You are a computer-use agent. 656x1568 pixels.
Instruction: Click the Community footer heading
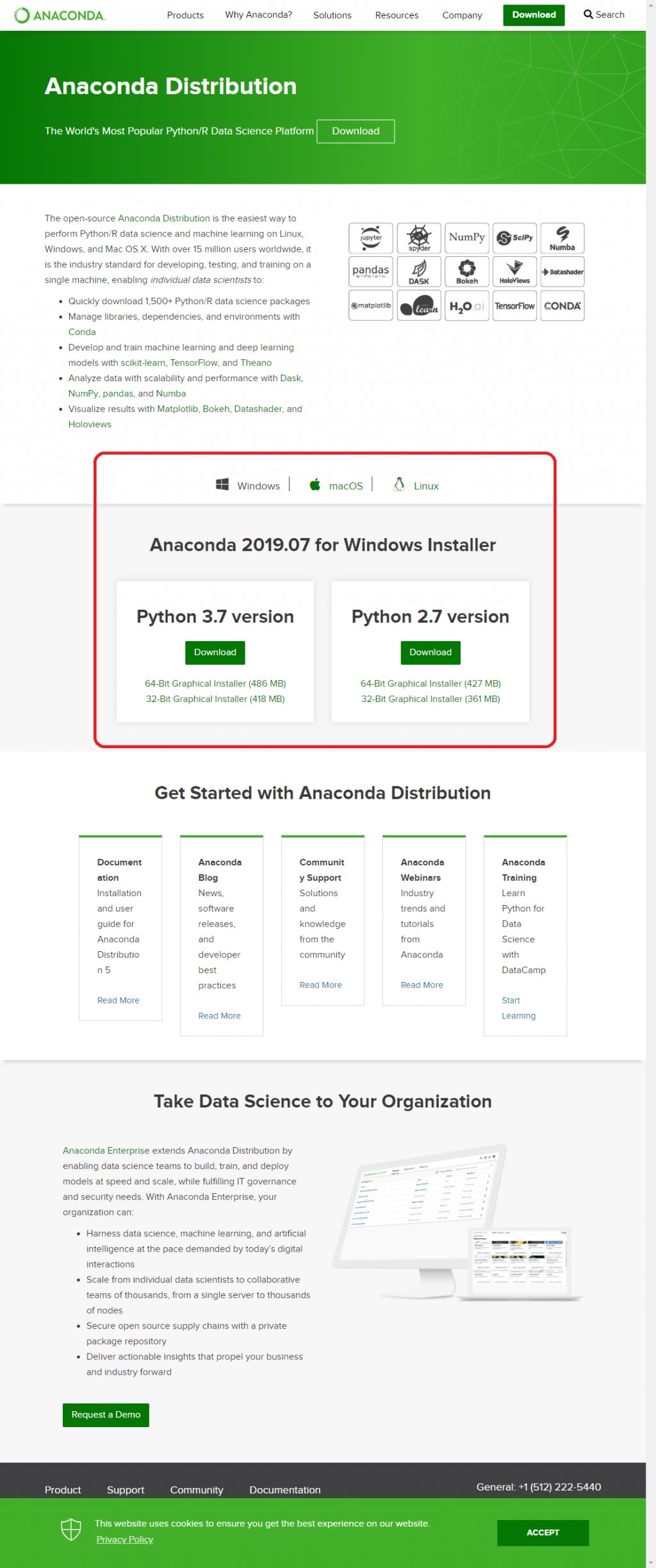(x=197, y=1490)
